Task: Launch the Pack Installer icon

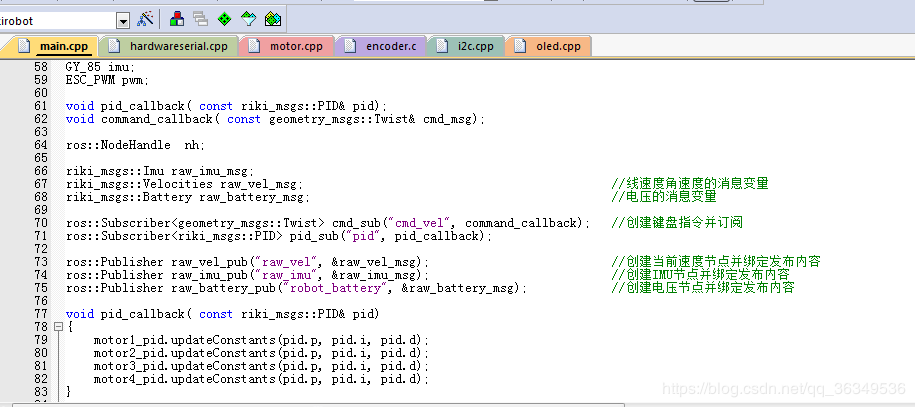Action: (273, 18)
